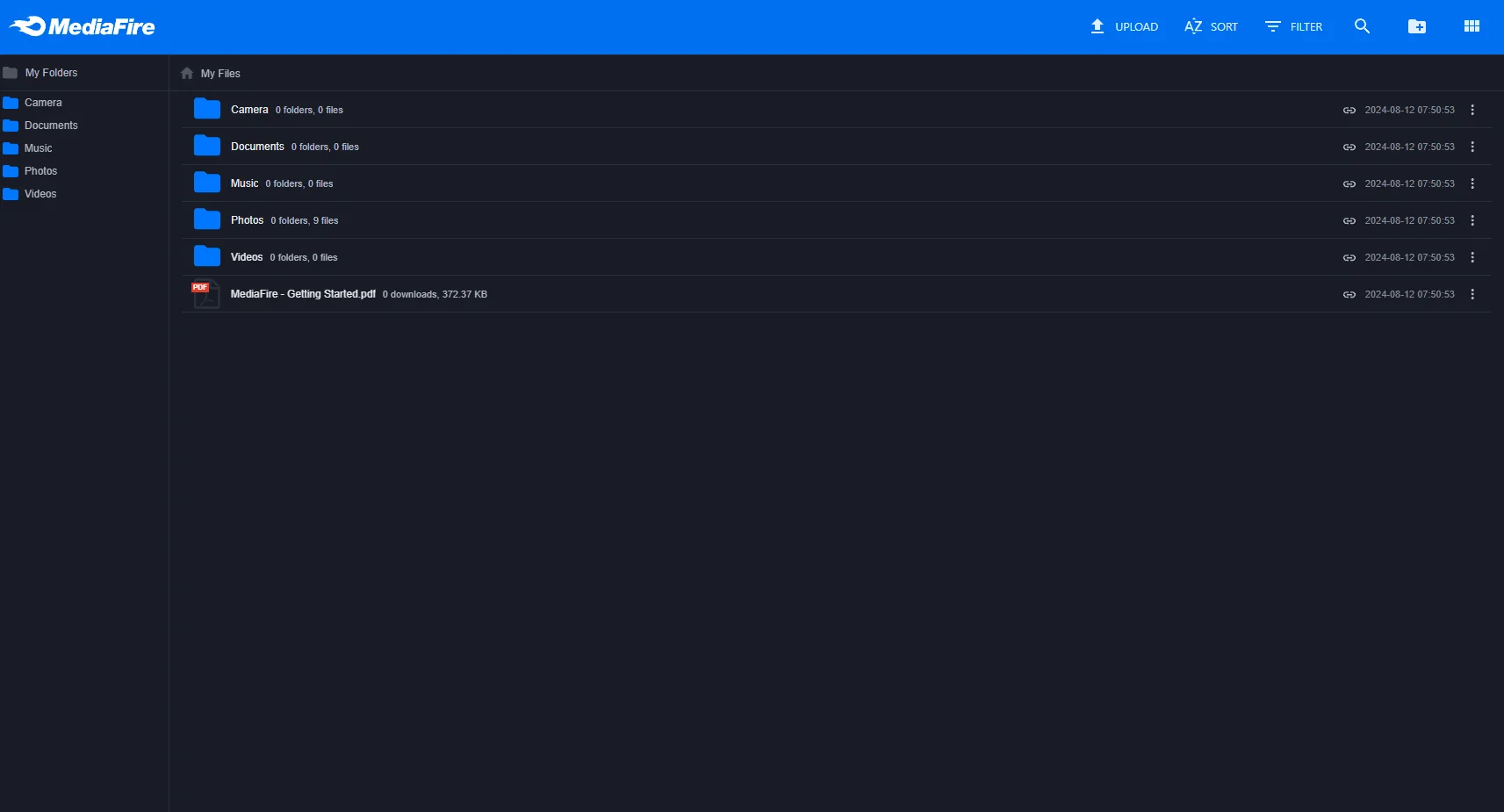Viewport: 1504px width, 812px height.
Task: Click the new folder icon
Action: tap(1417, 26)
